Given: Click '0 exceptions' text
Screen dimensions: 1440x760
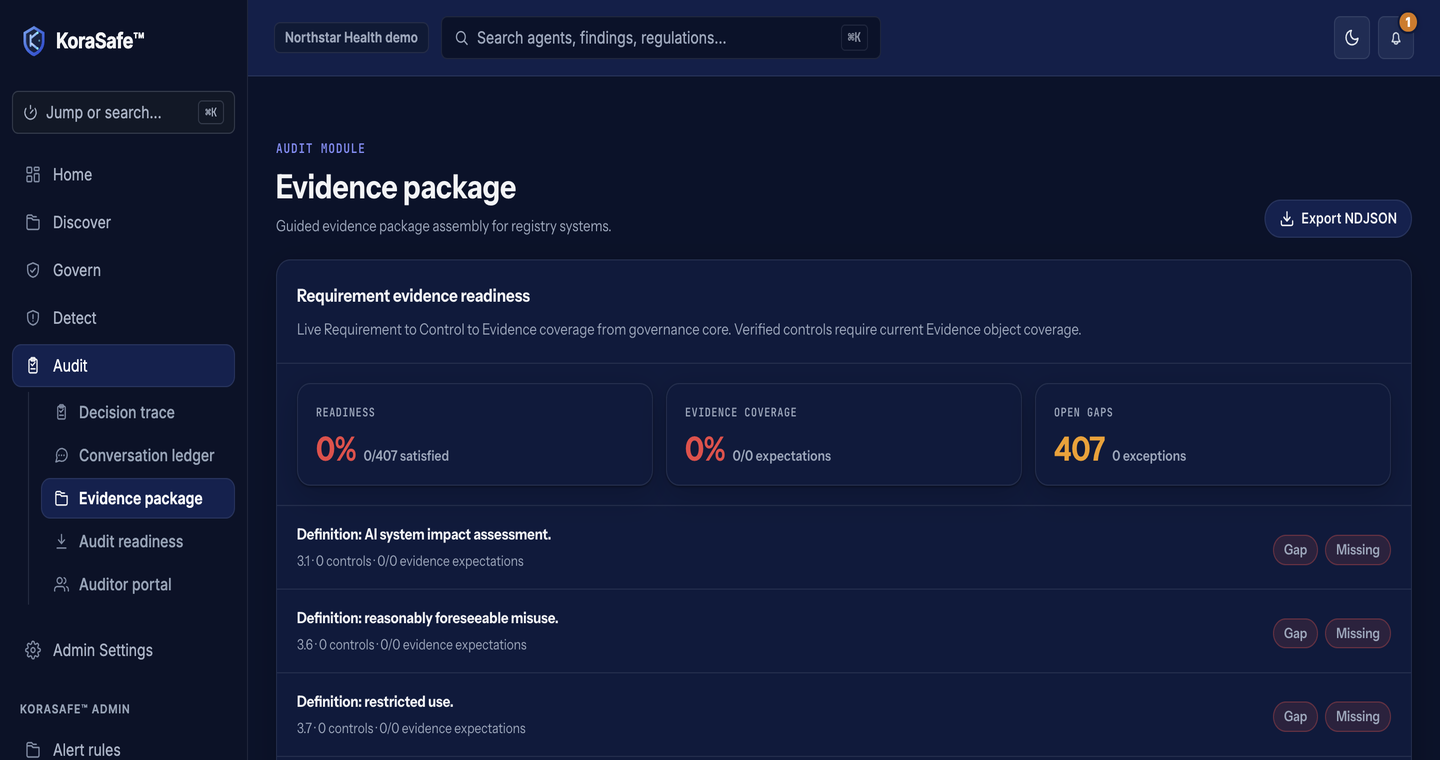Looking at the screenshot, I should (x=1149, y=456).
